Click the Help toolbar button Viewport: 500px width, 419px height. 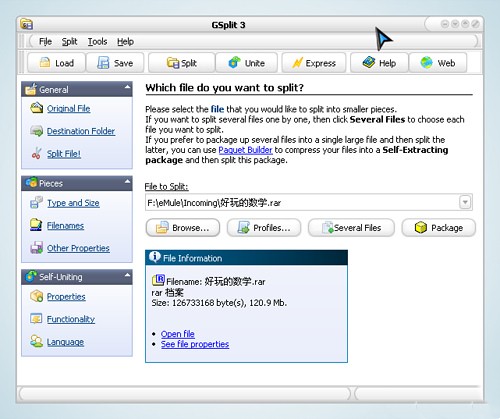(379, 63)
